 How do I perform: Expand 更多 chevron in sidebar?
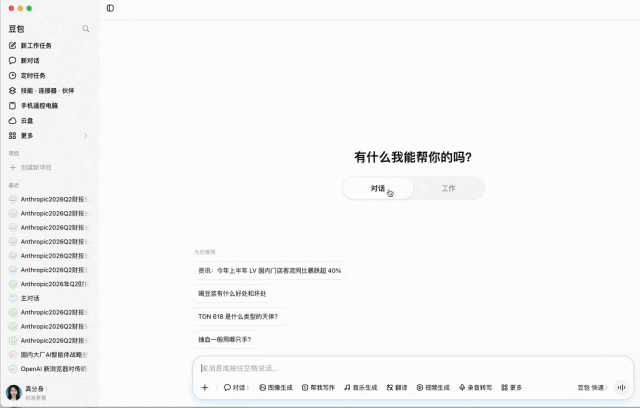tap(86, 135)
